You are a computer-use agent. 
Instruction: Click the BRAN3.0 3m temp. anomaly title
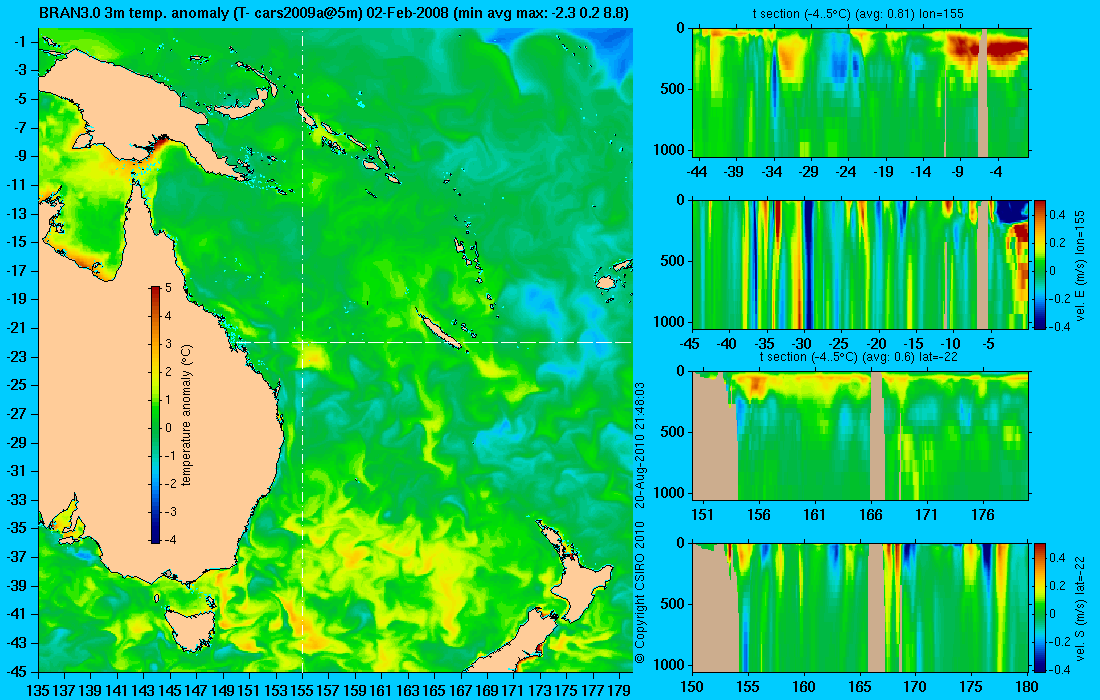coord(333,13)
